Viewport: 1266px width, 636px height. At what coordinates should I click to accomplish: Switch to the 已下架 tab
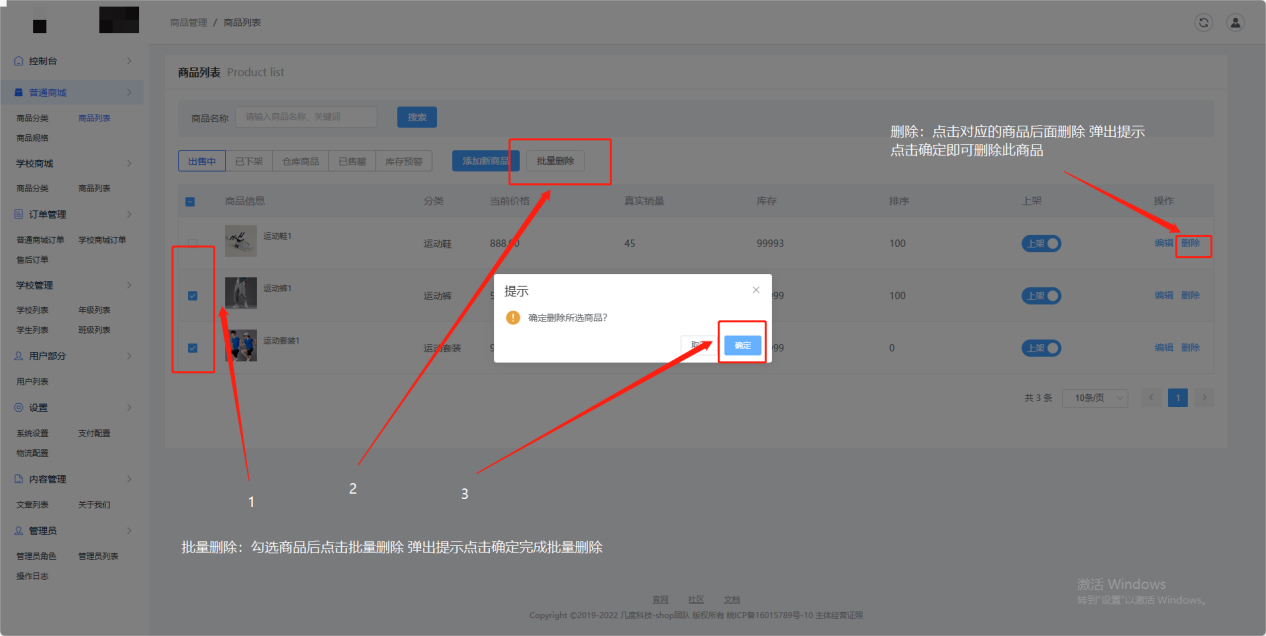[248, 161]
